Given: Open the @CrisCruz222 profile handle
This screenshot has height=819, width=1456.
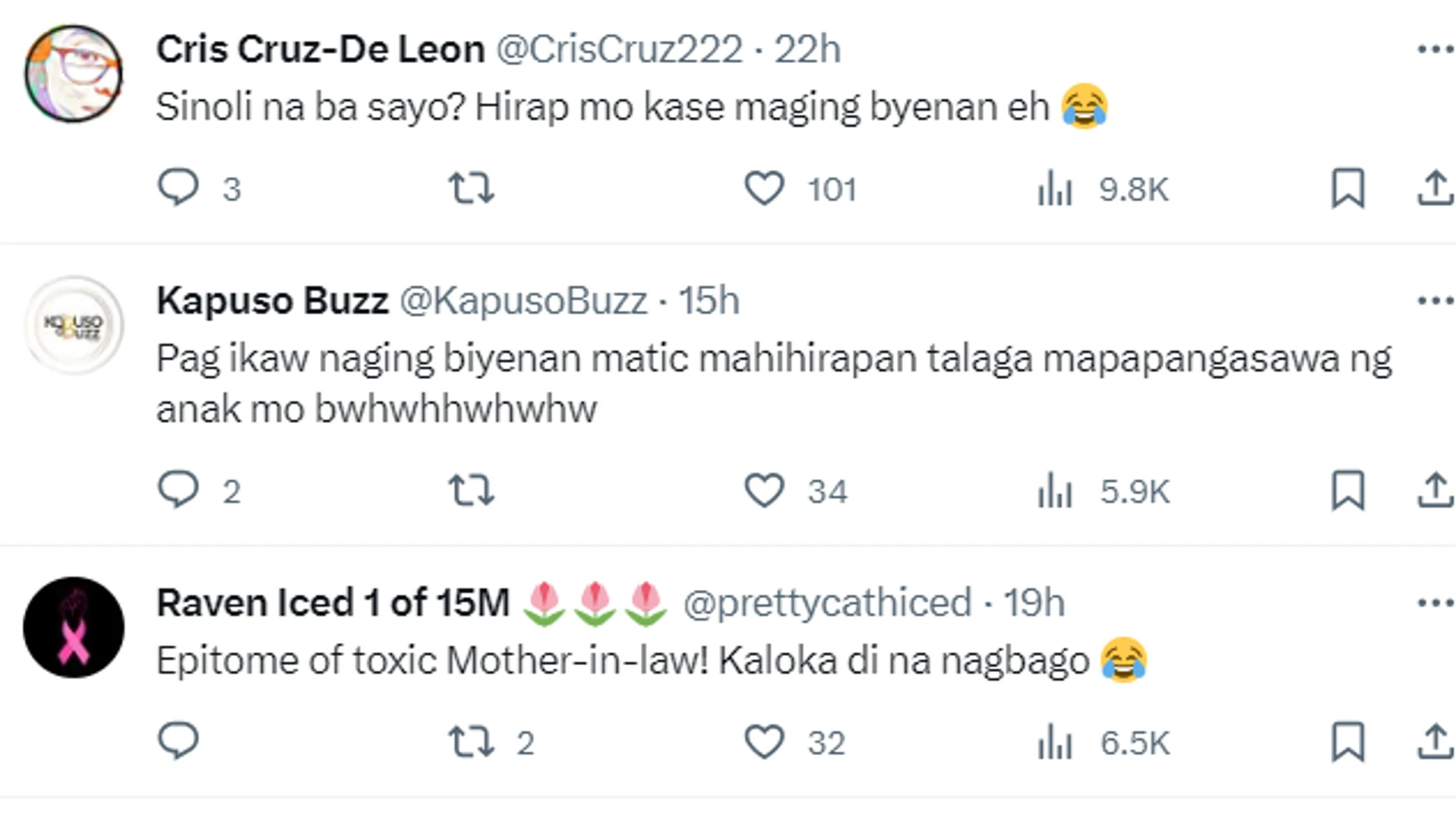Looking at the screenshot, I should click(619, 50).
